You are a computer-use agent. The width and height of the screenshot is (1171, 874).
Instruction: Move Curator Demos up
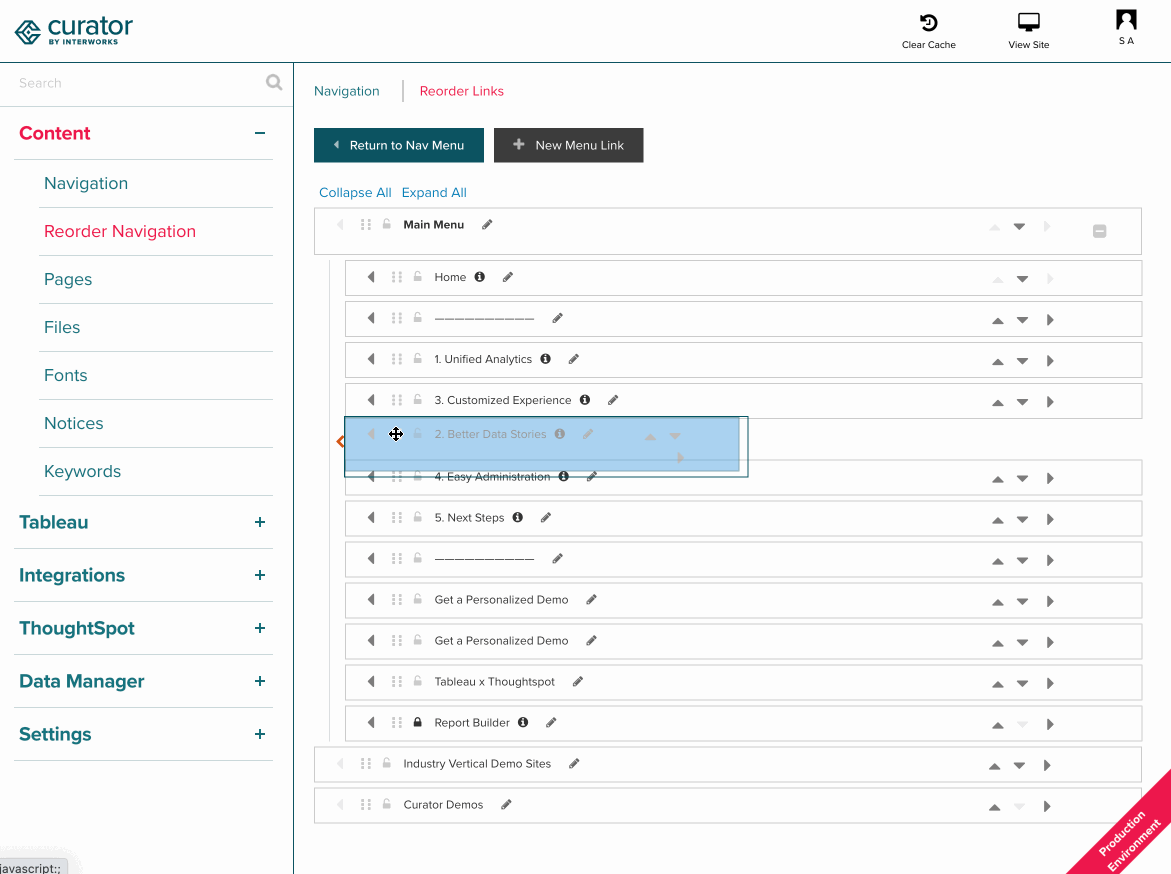pyautogui.click(x=995, y=808)
